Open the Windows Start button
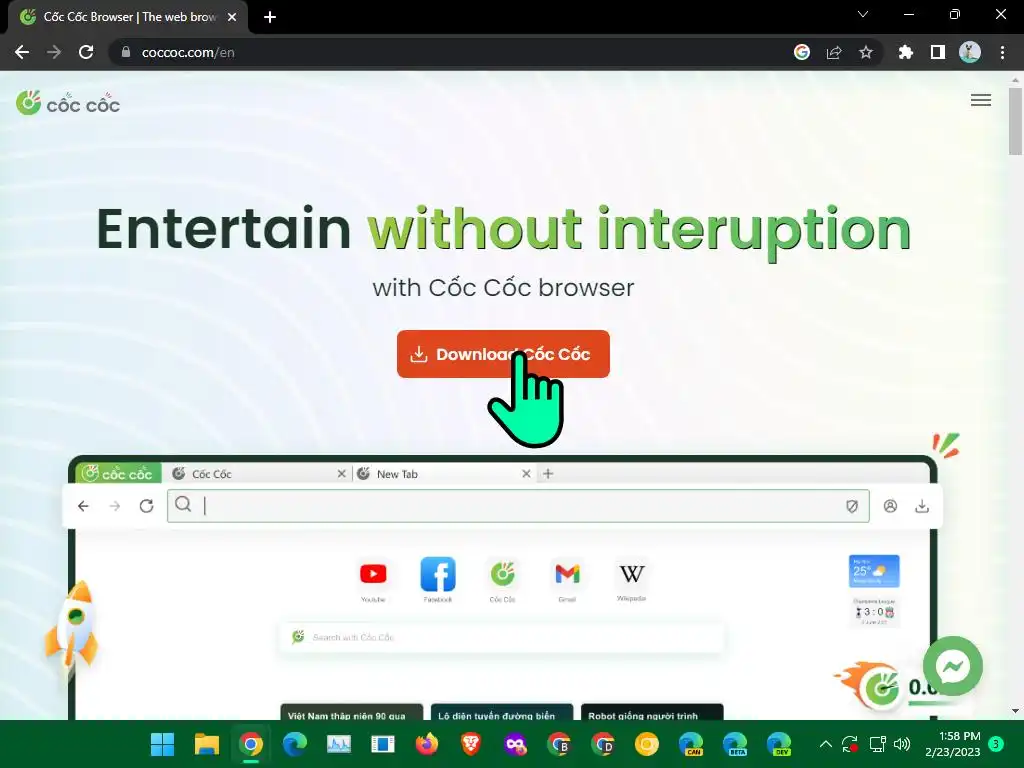 162,744
